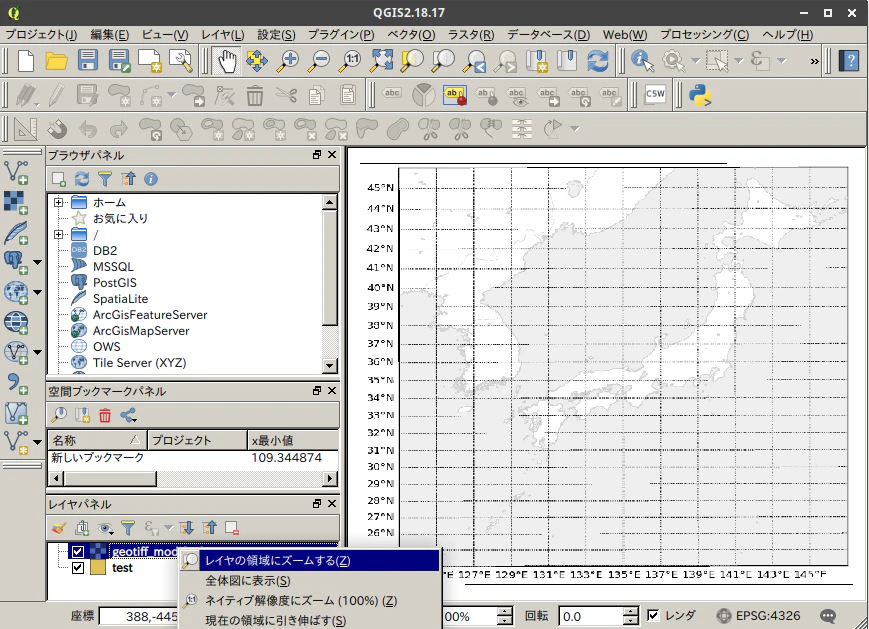Image resolution: width=869 pixels, height=629 pixels.
Task: Open the プロジェクト menu
Action: (x=41, y=34)
